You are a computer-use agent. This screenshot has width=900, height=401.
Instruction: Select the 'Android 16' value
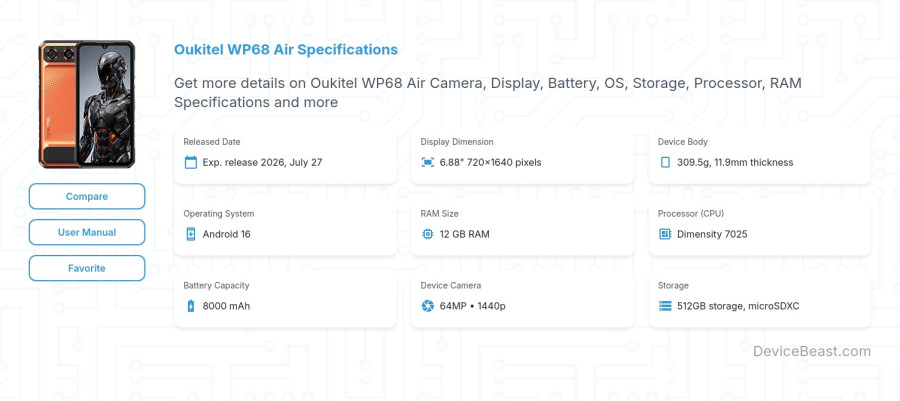pyautogui.click(x=226, y=234)
